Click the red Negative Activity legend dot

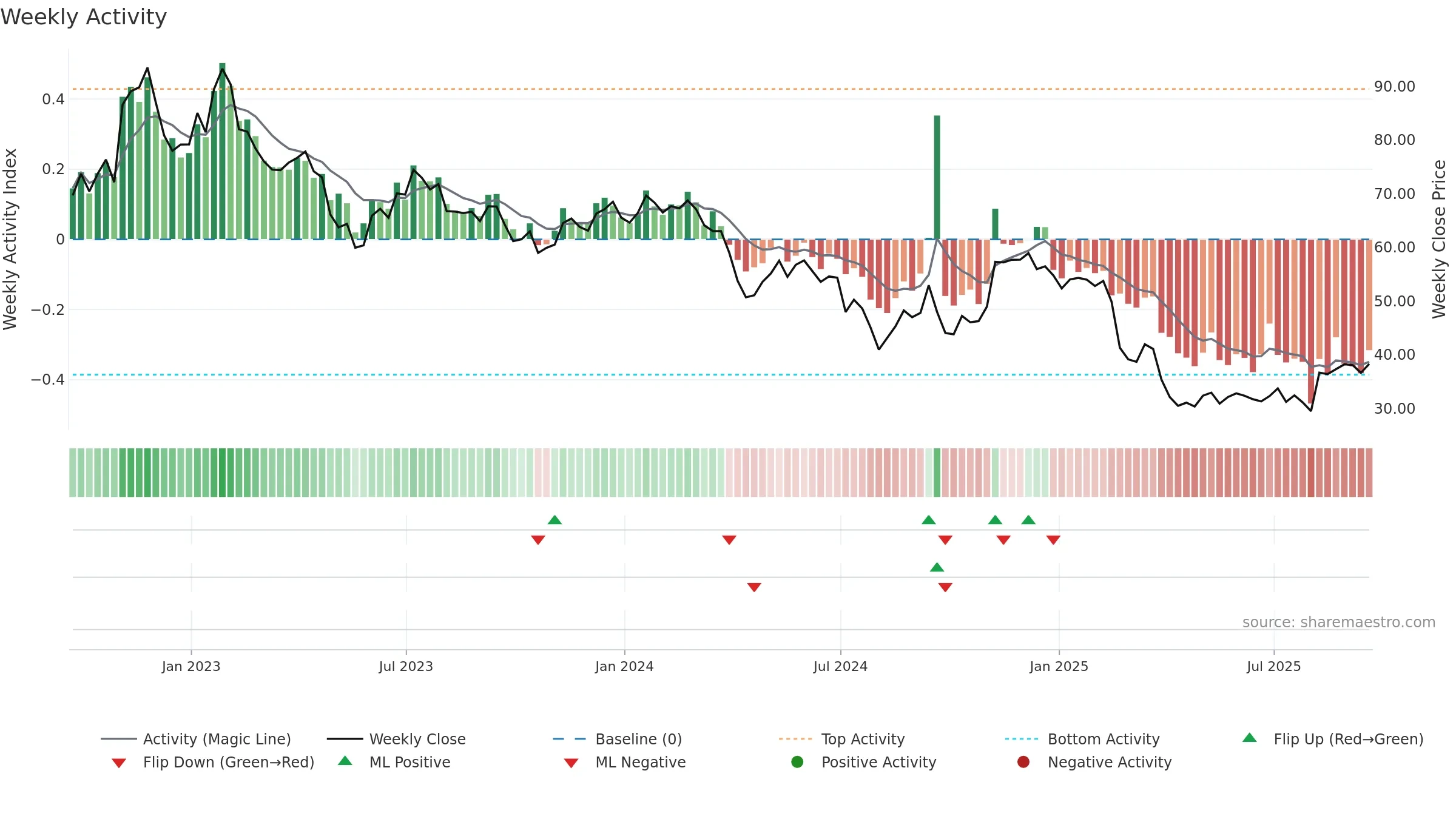(x=1023, y=762)
